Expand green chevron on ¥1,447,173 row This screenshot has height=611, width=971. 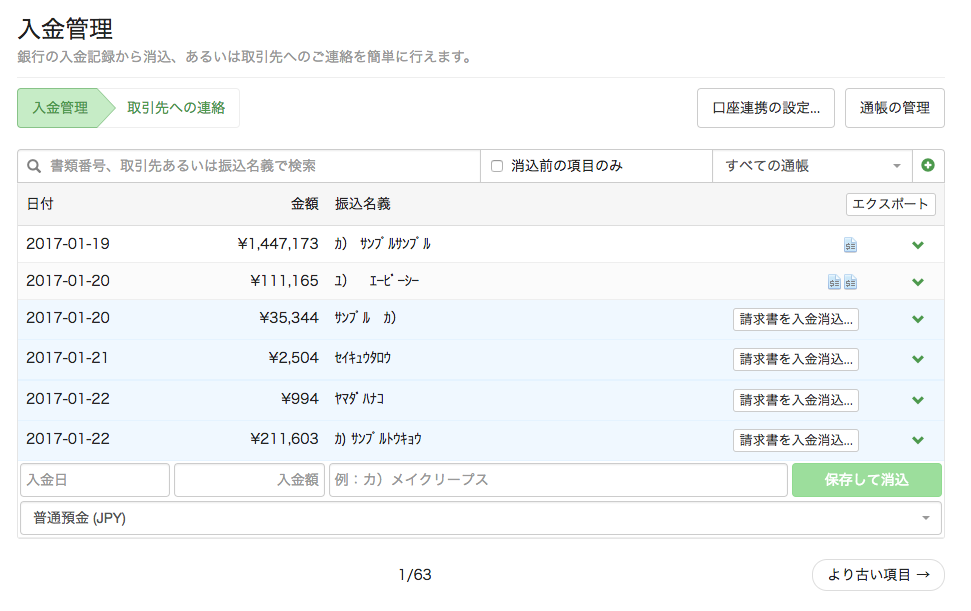918,245
